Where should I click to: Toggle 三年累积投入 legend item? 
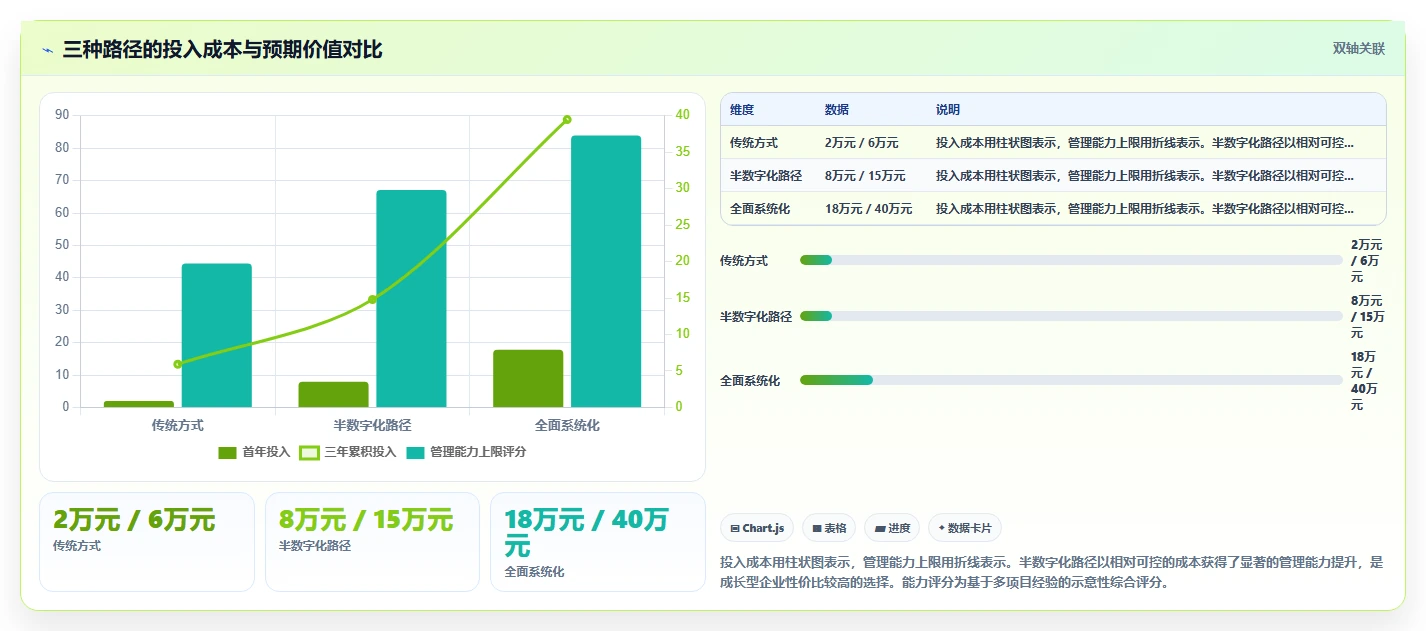pos(348,452)
